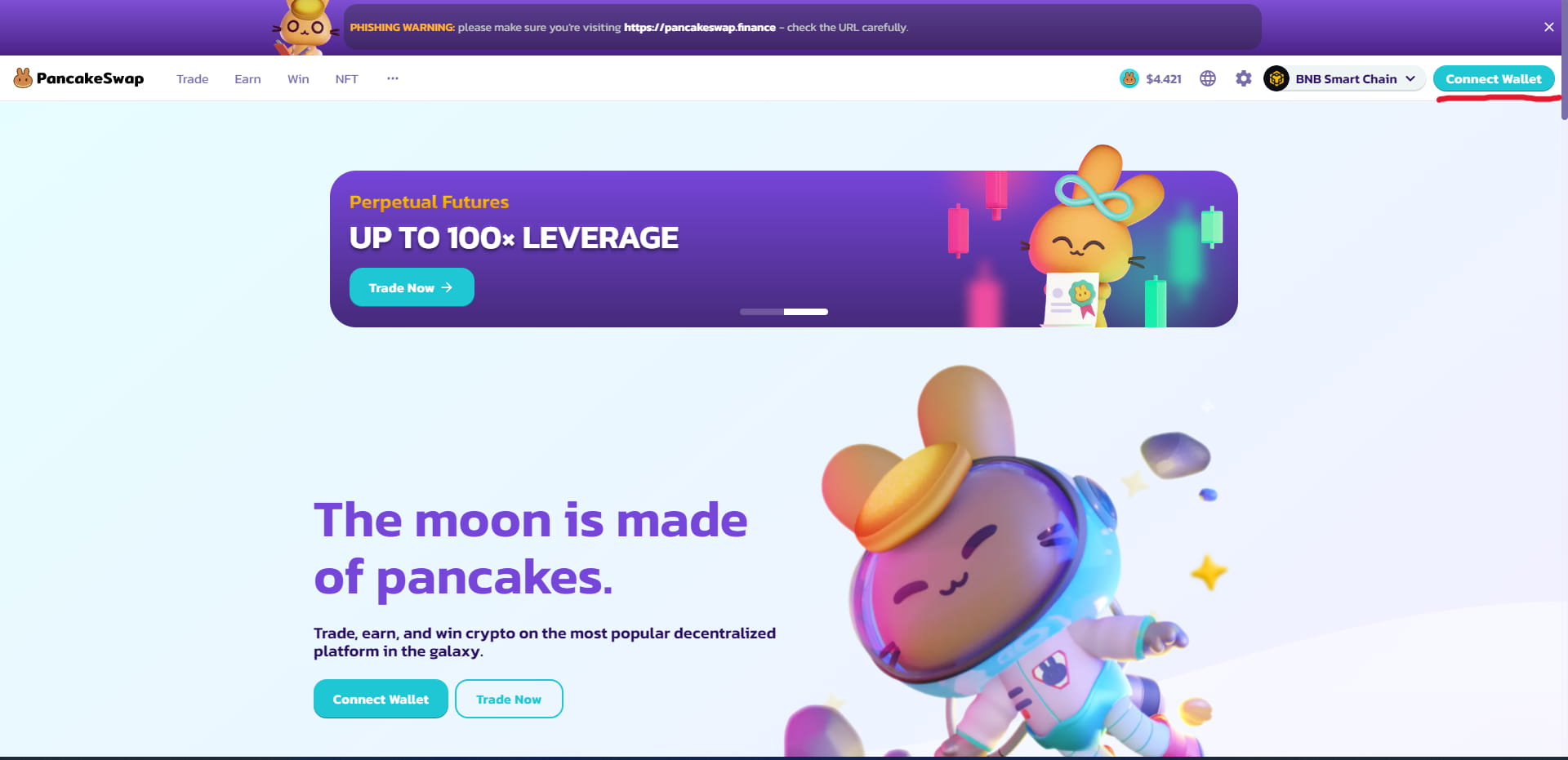Open the NFT menu
This screenshot has height=760, width=1568.
(346, 79)
